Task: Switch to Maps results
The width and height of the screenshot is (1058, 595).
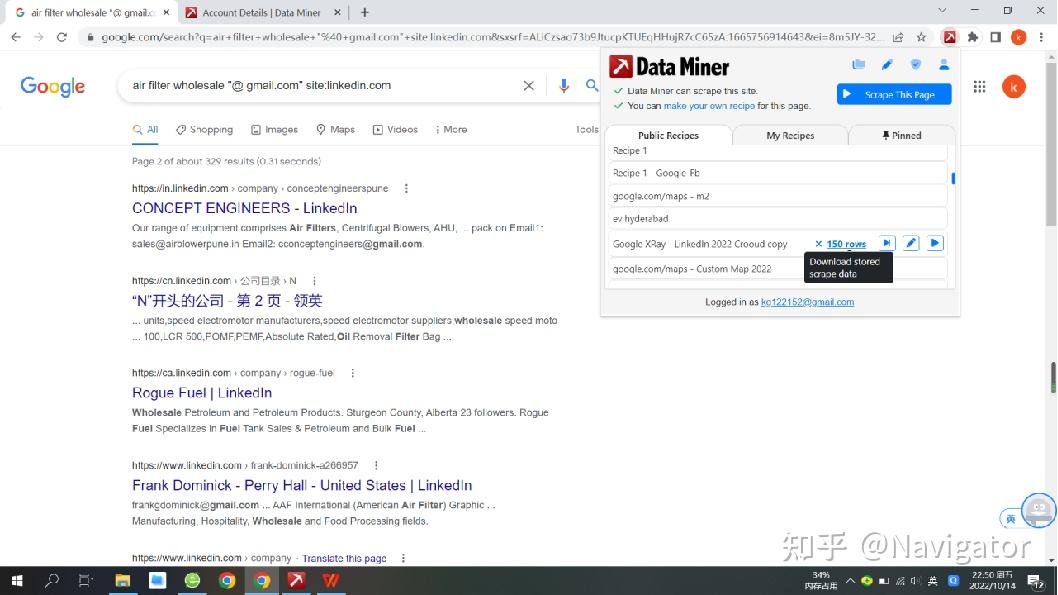Action: click(x=335, y=130)
